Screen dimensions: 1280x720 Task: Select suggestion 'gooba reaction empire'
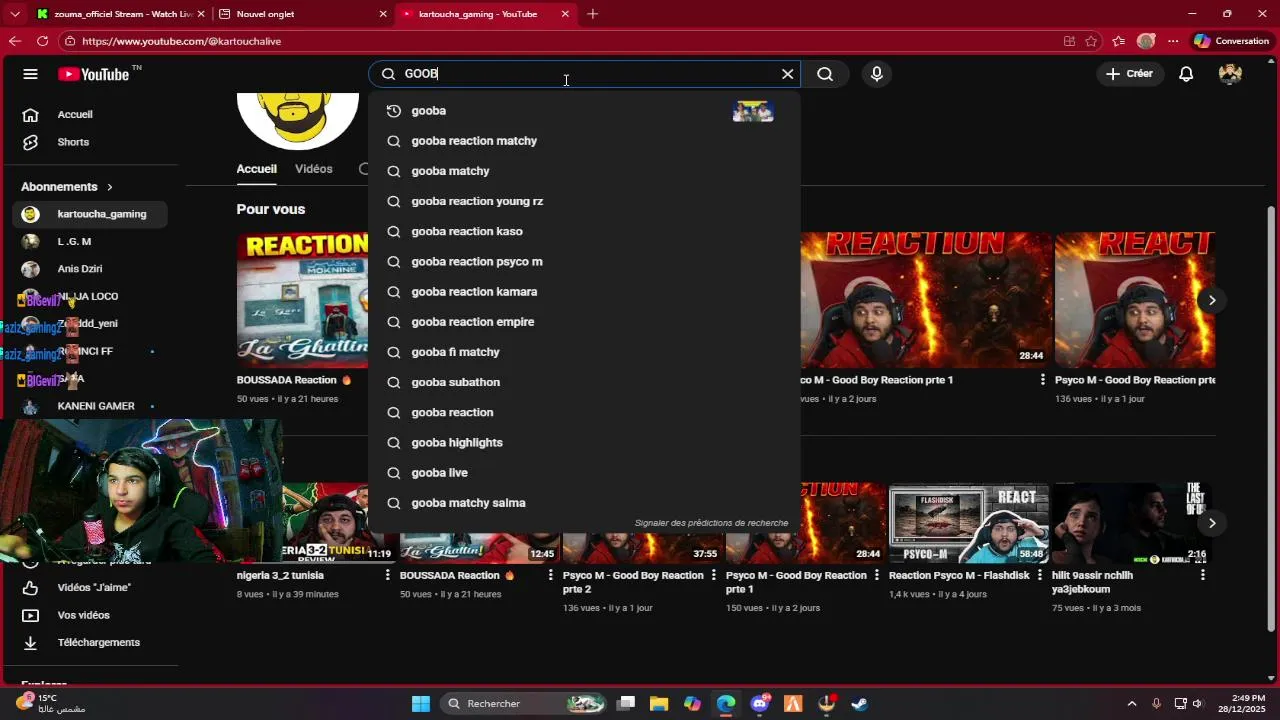[x=584, y=322]
